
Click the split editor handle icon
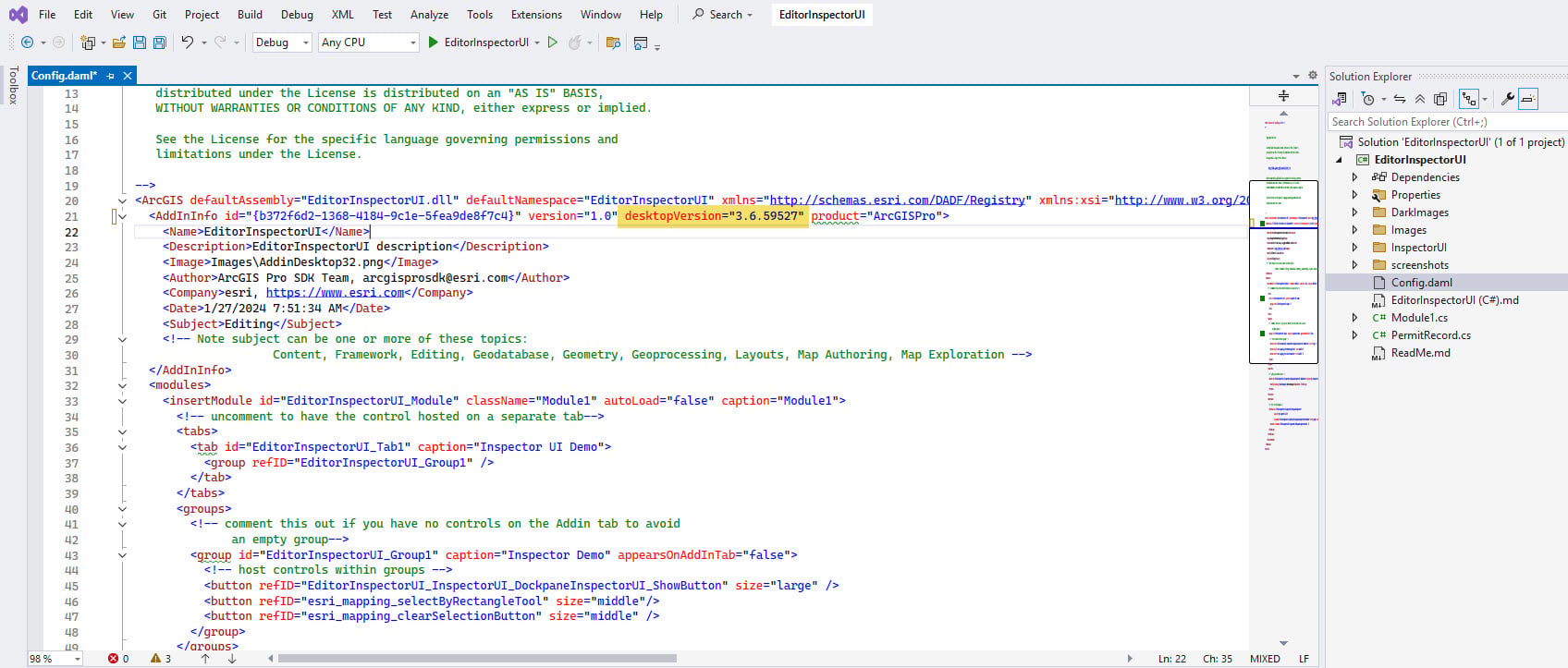1283,95
